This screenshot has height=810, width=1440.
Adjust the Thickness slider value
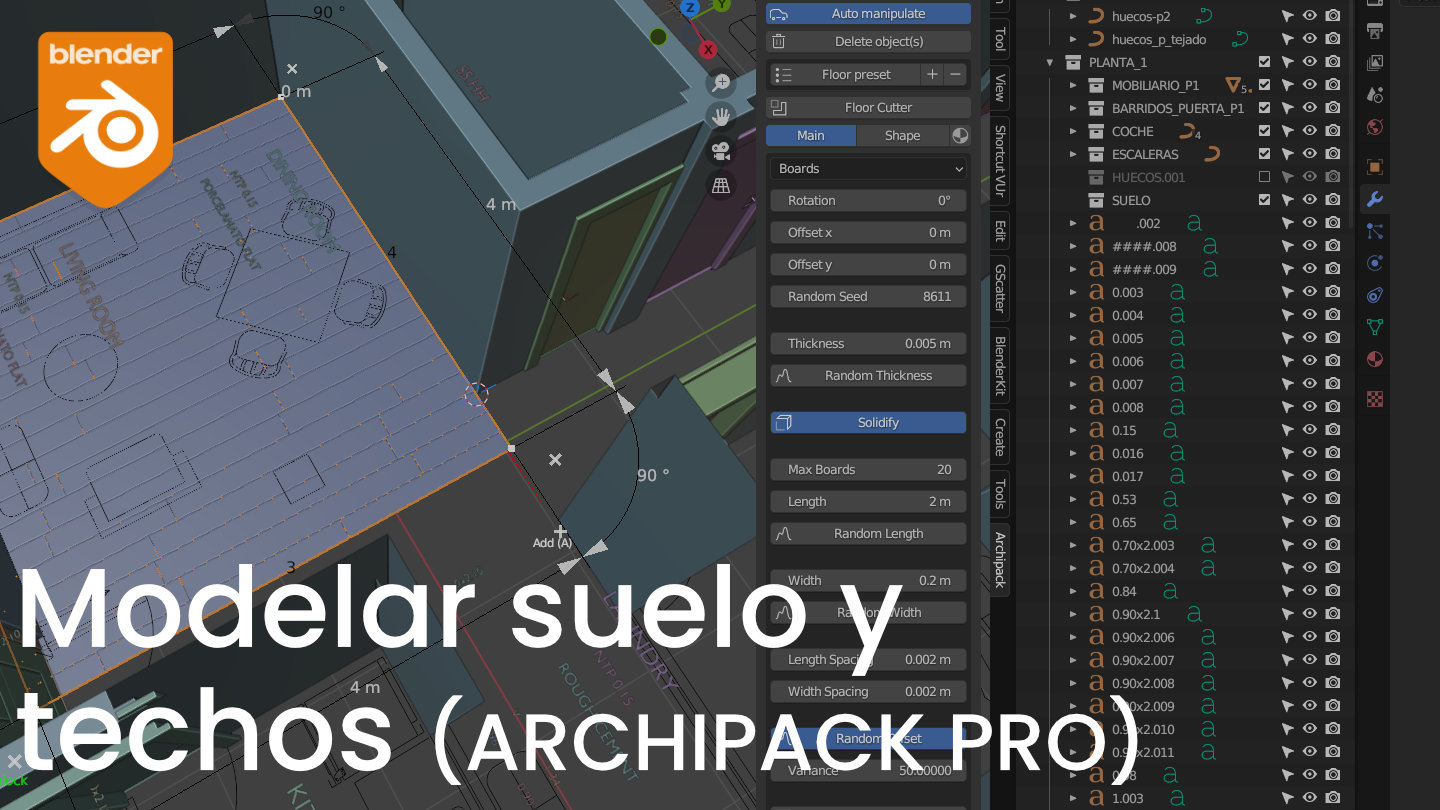point(868,343)
